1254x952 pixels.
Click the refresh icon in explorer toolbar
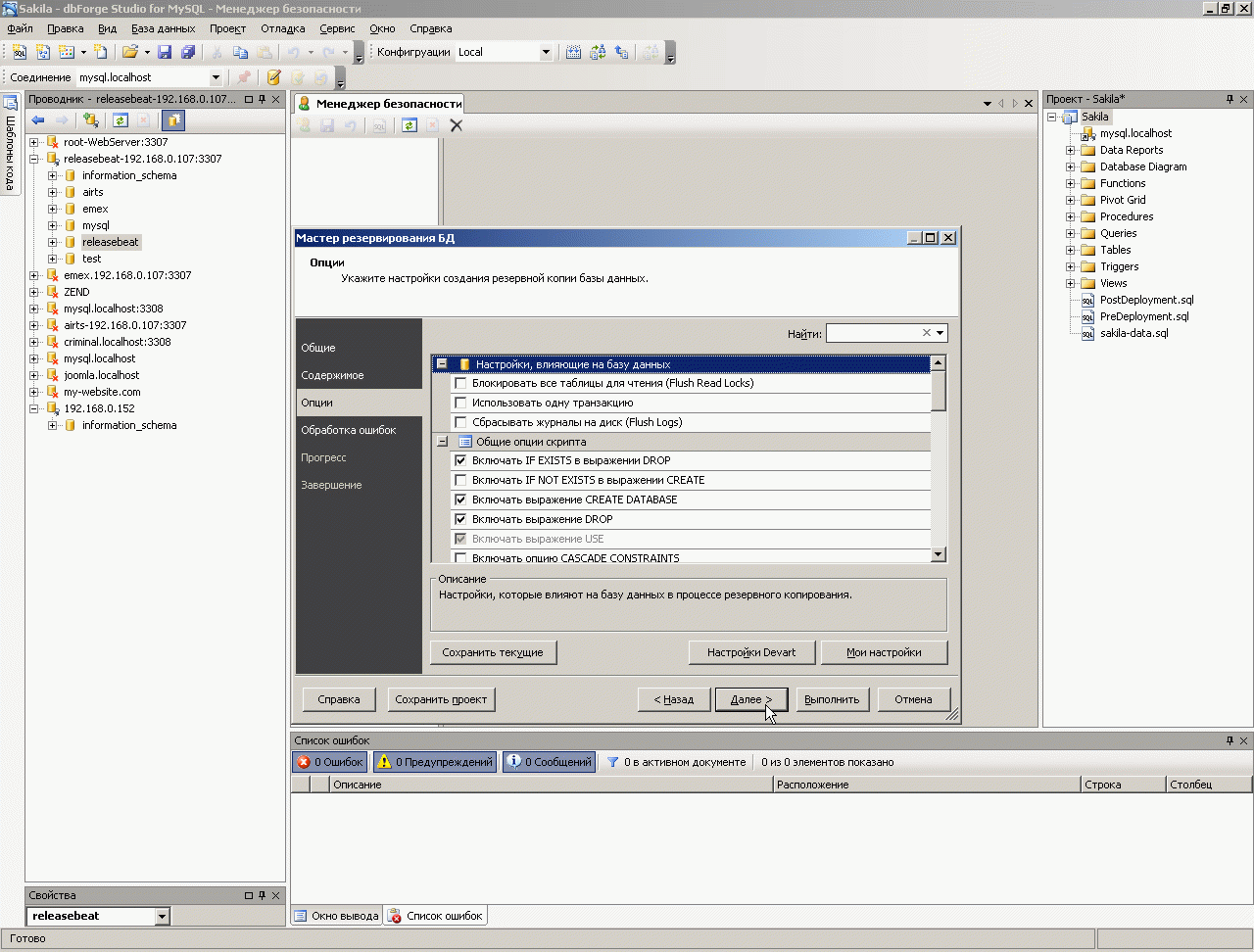(121, 120)
